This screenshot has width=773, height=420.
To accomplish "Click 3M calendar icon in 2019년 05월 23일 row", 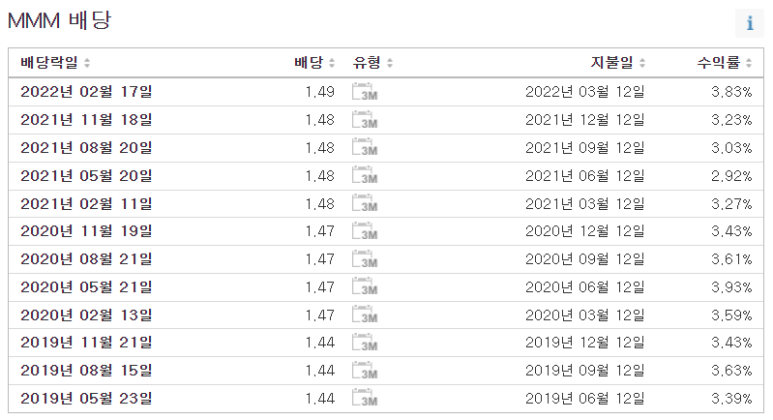I will point(365,399).
